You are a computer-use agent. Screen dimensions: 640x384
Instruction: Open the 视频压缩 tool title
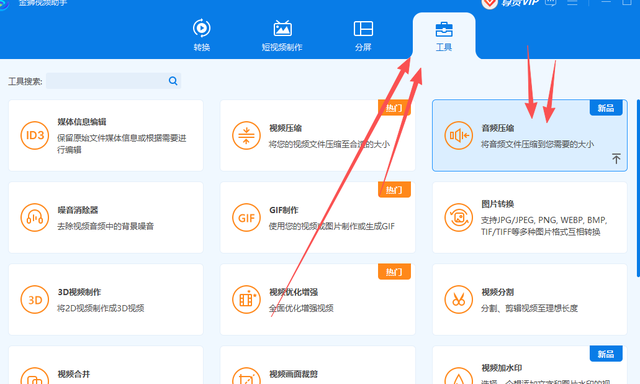click(x=285, y=128)
